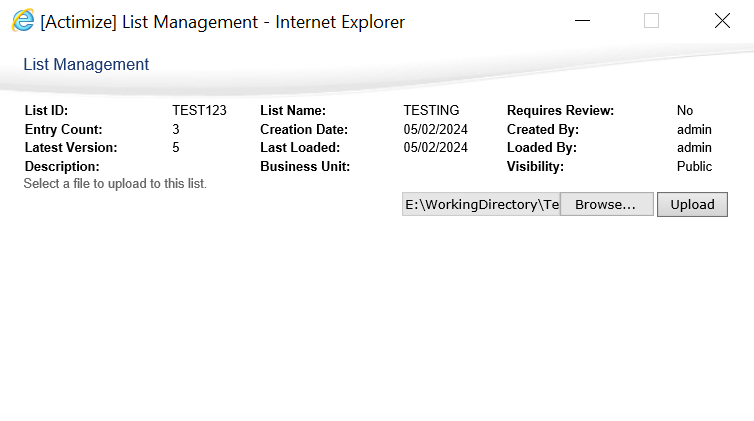This screenshot has height=421, width=754.
Task: Close the List Management window
Action: pos(722,21)
